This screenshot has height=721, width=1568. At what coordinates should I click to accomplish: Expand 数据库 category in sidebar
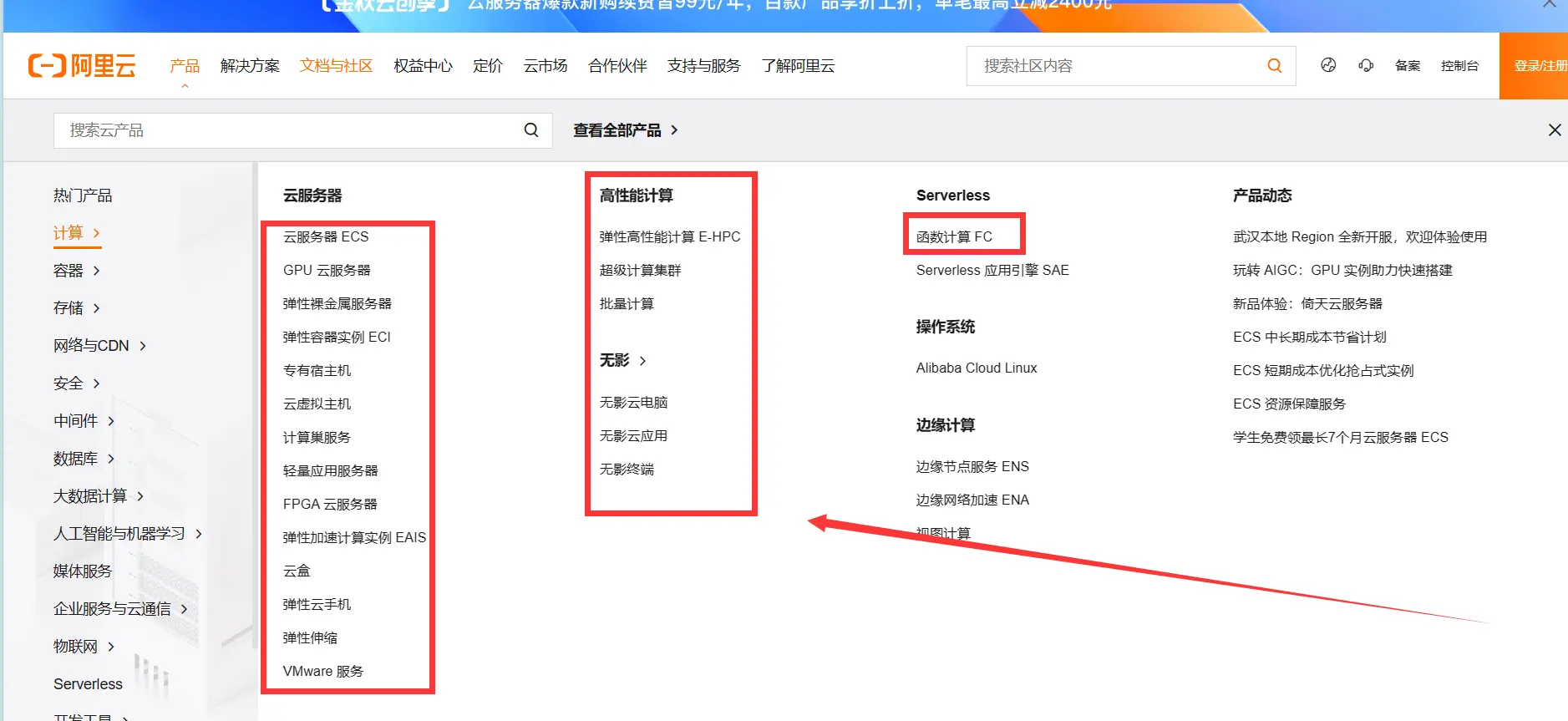click(x=84, y=459)
